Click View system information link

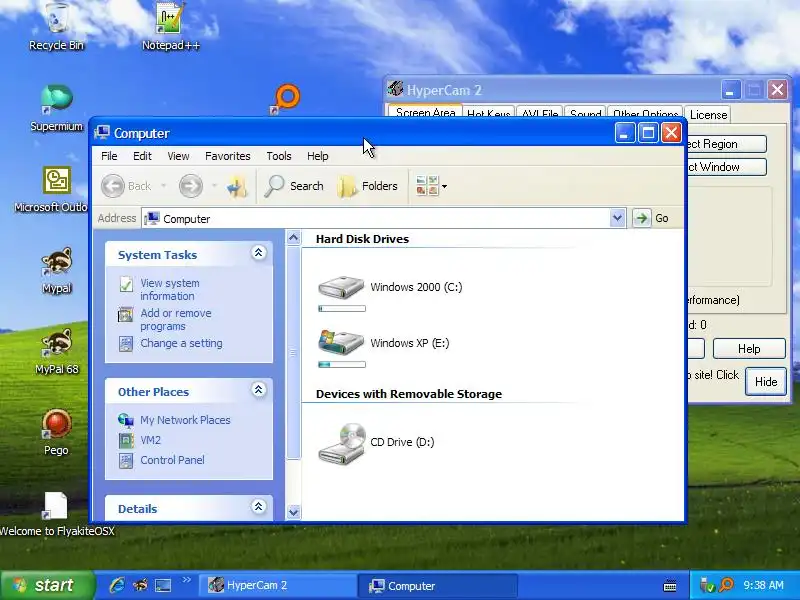[169, 289]
